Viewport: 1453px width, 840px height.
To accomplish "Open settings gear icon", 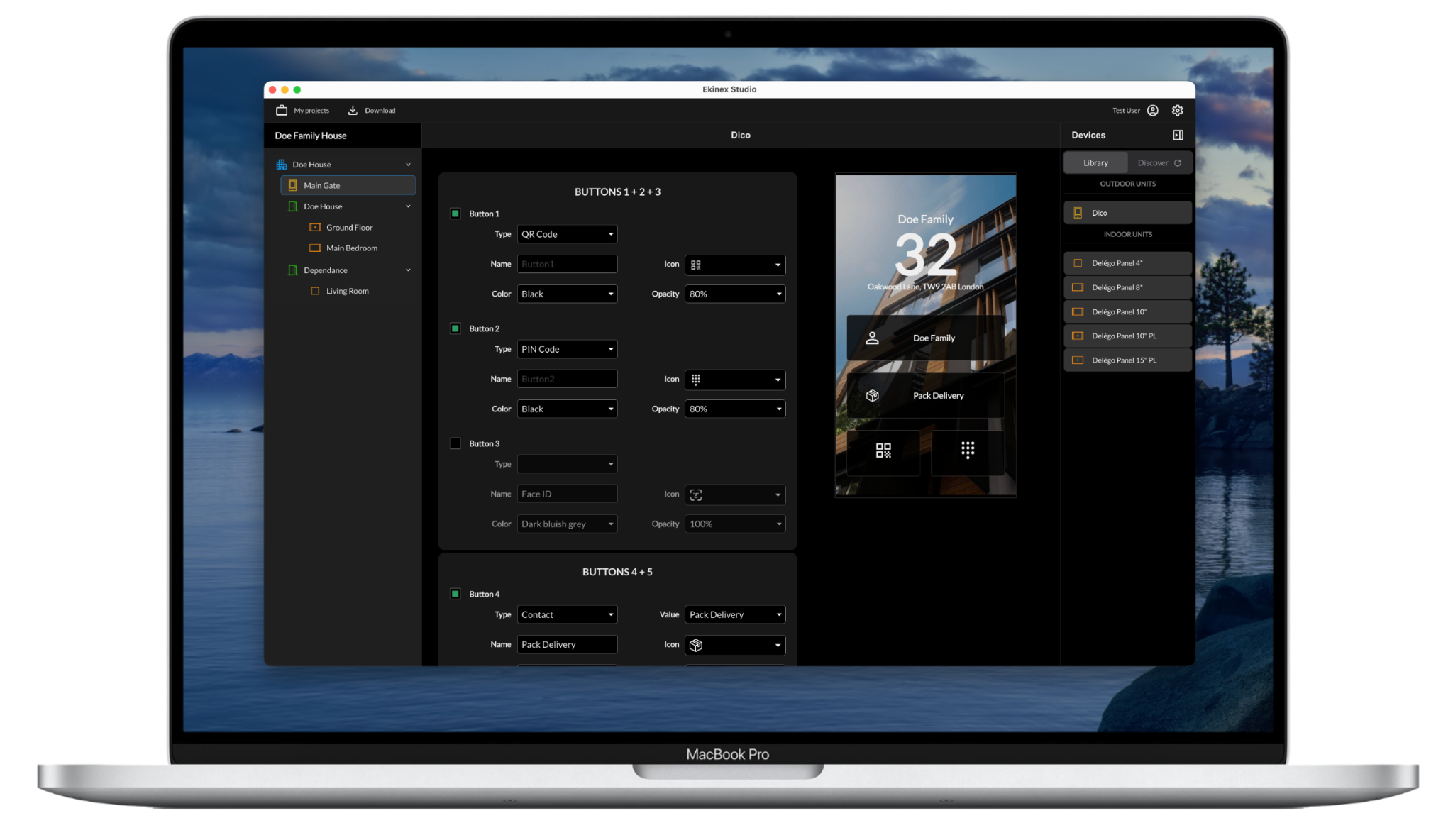I will click(1178, 110).
